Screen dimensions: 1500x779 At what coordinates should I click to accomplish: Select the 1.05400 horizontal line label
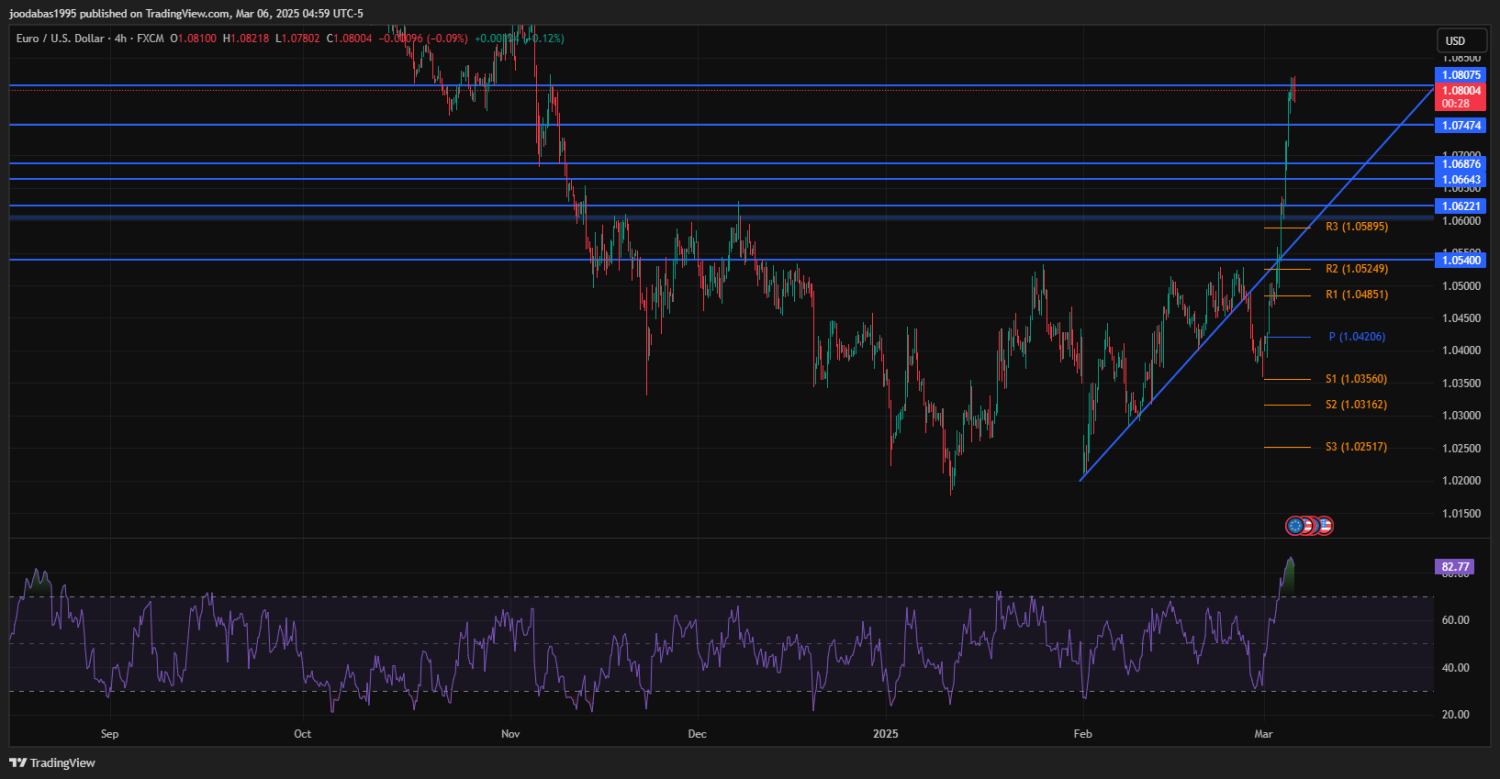click(x=1461, y=260)
